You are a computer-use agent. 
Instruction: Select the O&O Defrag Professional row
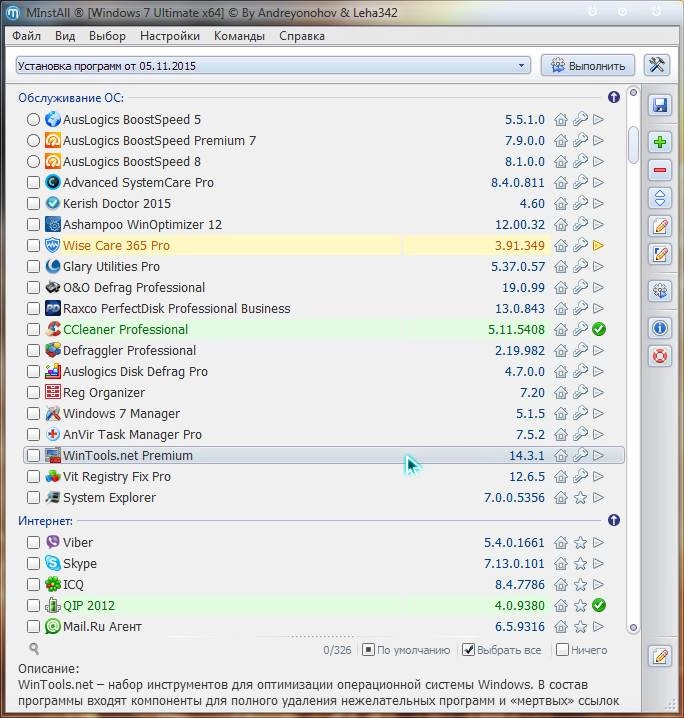pyautogui.click(x=324, y=288)
